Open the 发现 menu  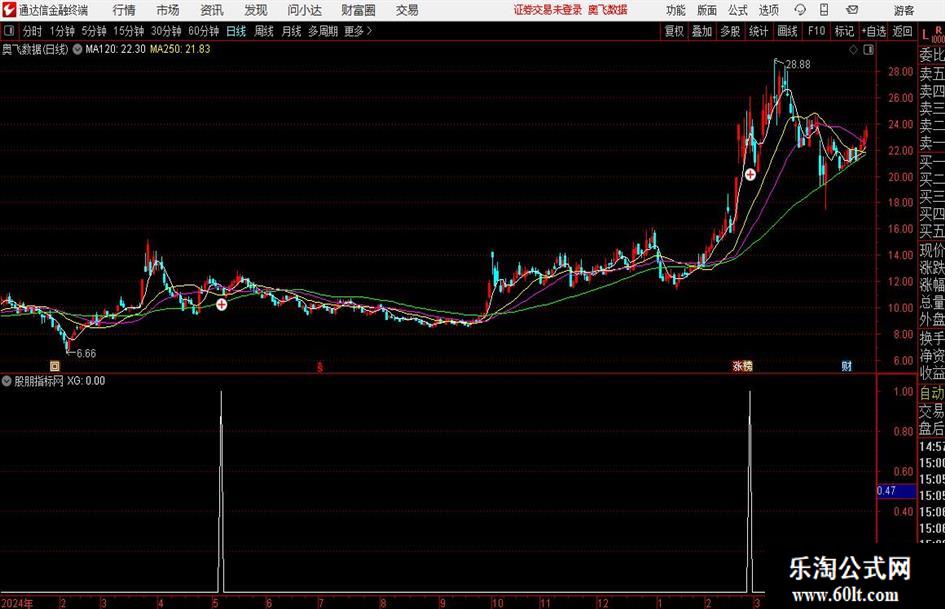tap(256, 10)
